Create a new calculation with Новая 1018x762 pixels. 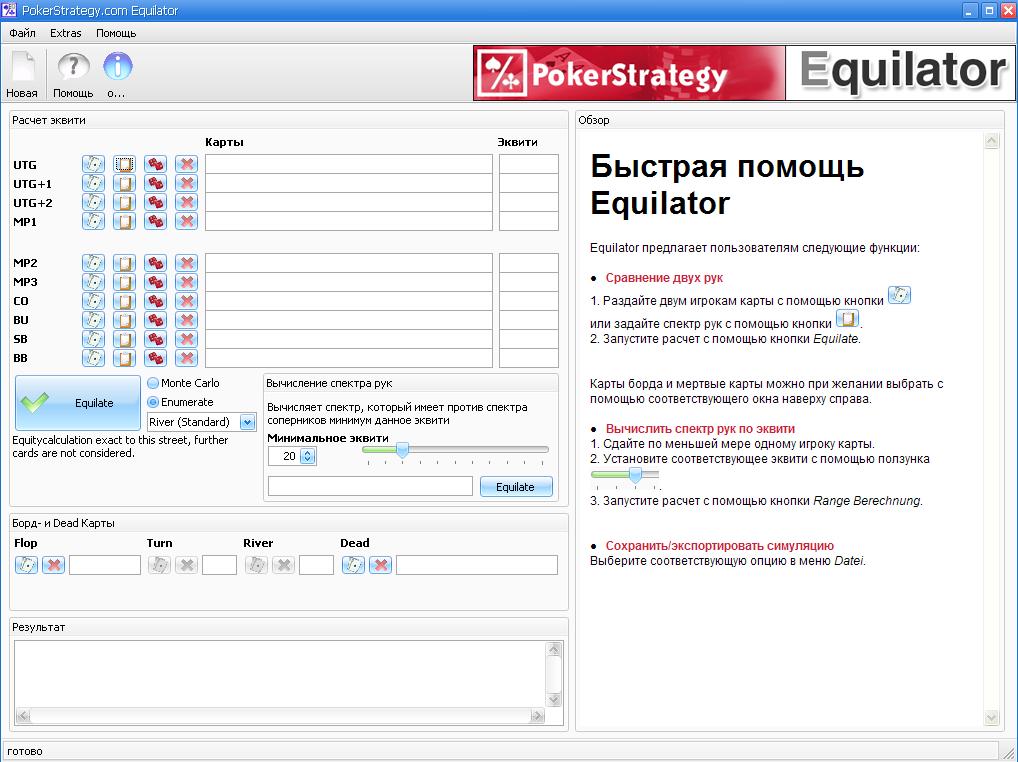[22, 75]
